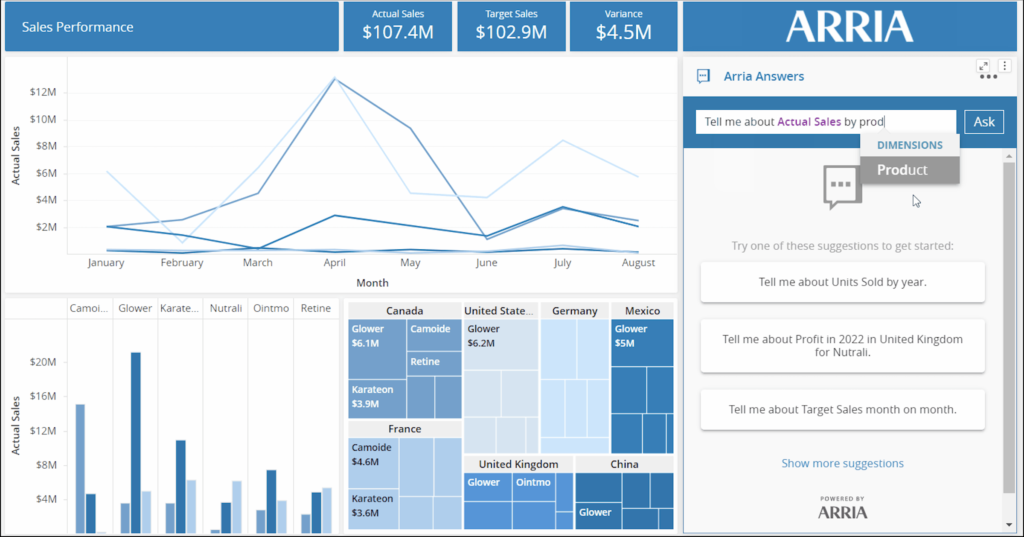Click the Month axis title

pyautogui.click(x=372, y=283)
